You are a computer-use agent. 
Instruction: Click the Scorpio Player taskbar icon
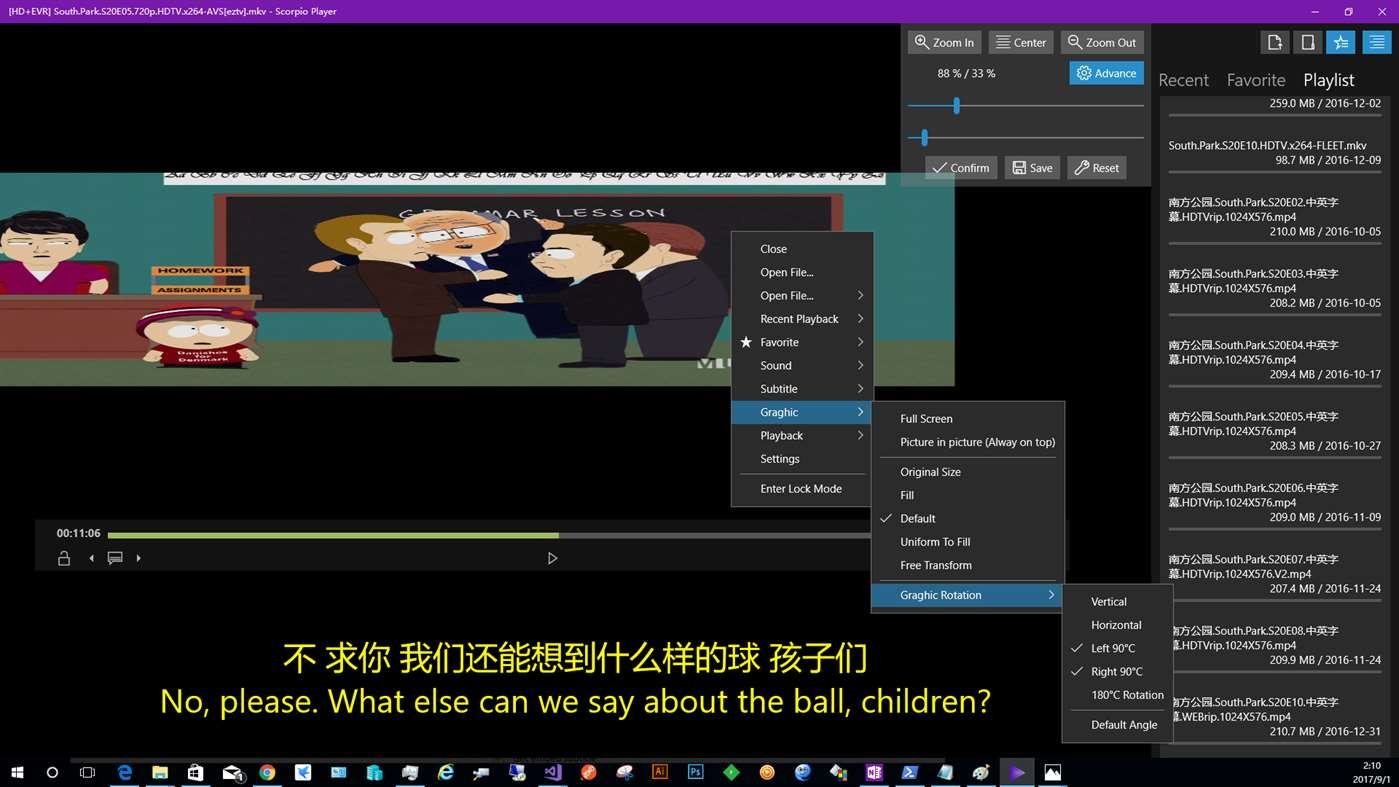1017,772
